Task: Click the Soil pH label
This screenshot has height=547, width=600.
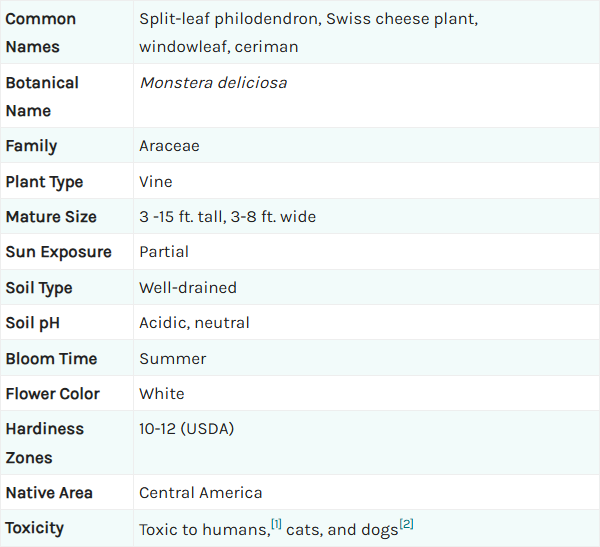Action: pyautogui.click(x=33, y=323)
